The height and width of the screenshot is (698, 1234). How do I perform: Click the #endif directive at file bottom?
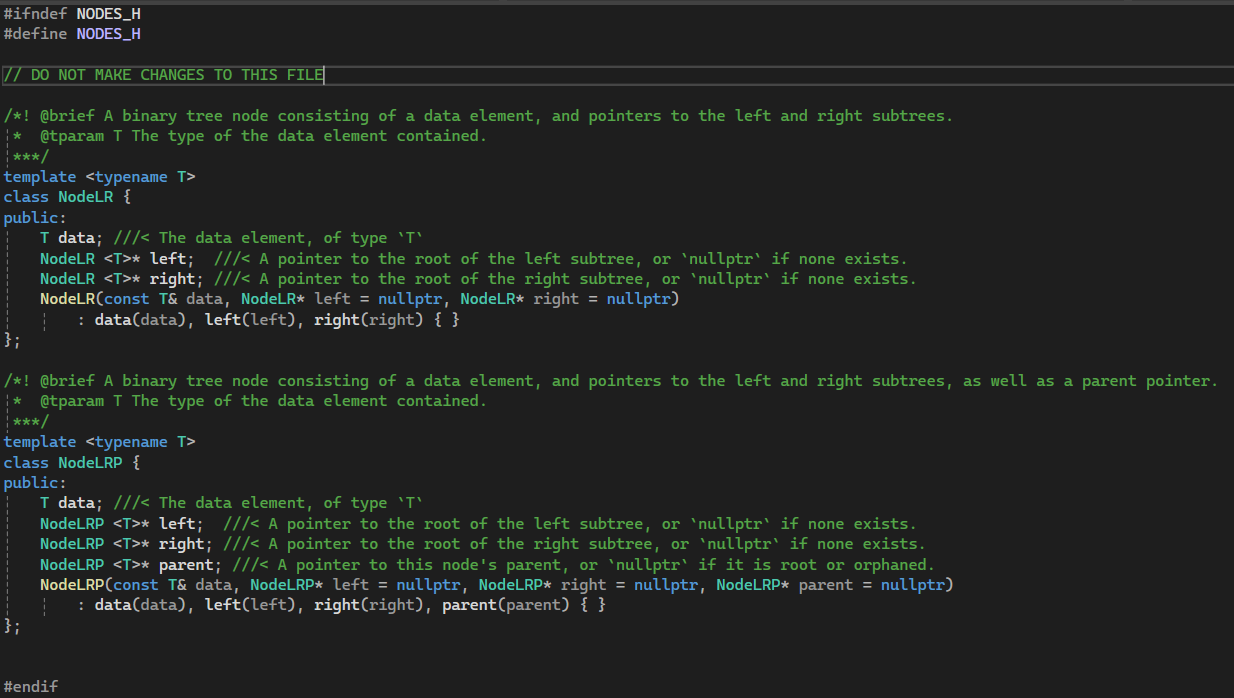[x=30, y=686]
